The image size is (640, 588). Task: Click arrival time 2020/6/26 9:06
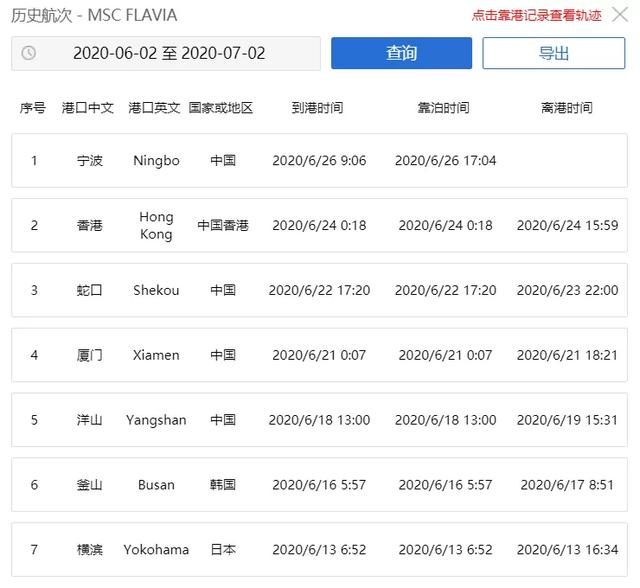pos(319,160)
